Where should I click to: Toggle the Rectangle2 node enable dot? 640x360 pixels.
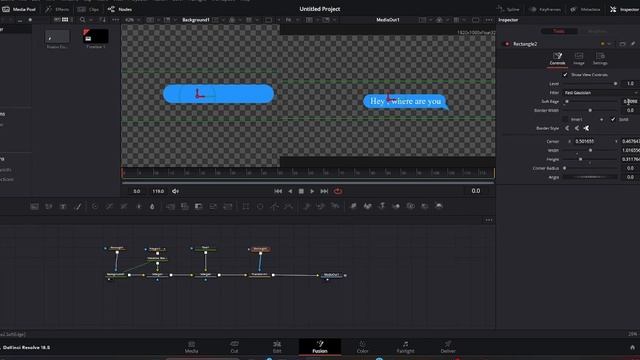pyautogui.click(x=507, y=44)
